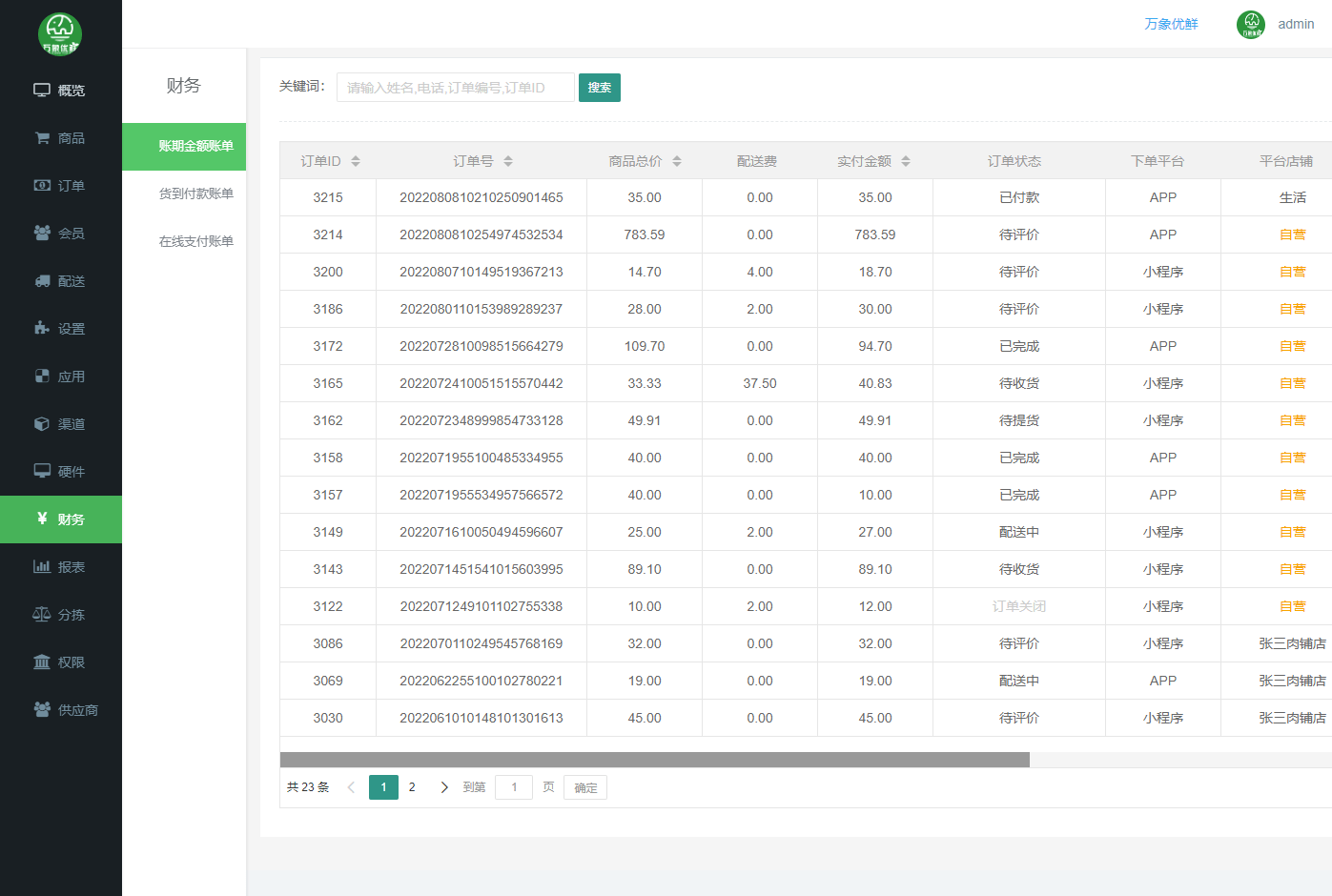Click the overview monitor icon in sidebar
The height and width of the screenshot is (896, 1332).
(x=42, y=91)
